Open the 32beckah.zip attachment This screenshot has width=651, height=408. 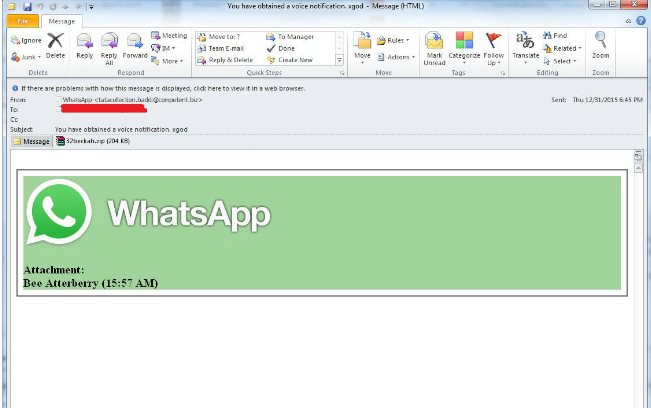pos(93,141)
